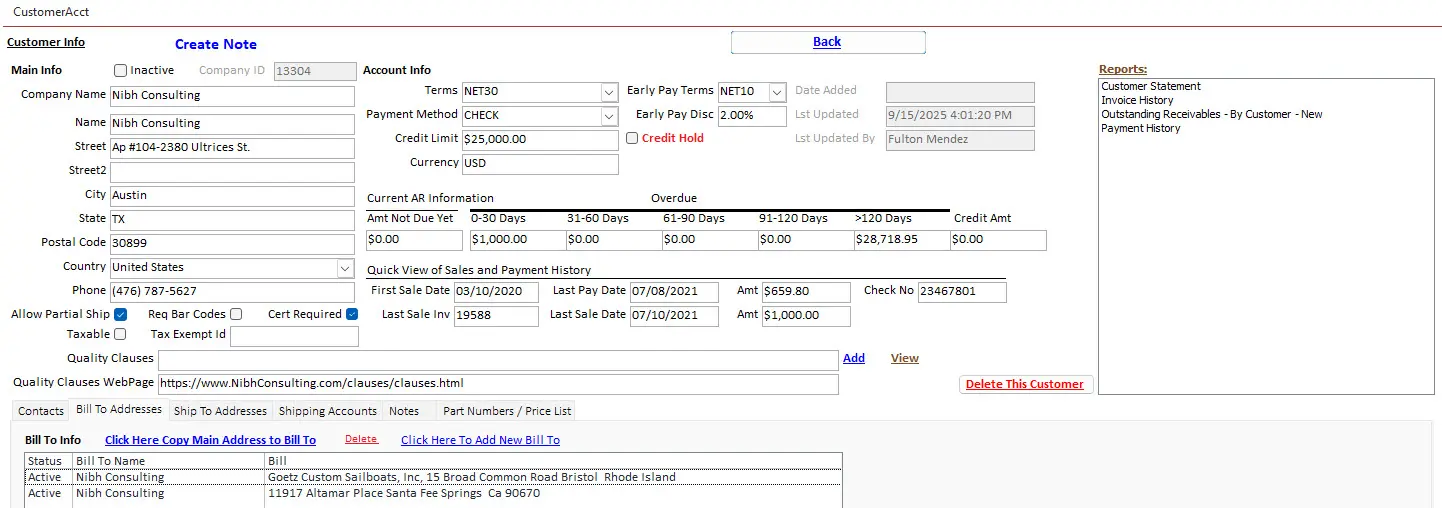
Task: Click the Company ID field 13304
Action: 314,72
